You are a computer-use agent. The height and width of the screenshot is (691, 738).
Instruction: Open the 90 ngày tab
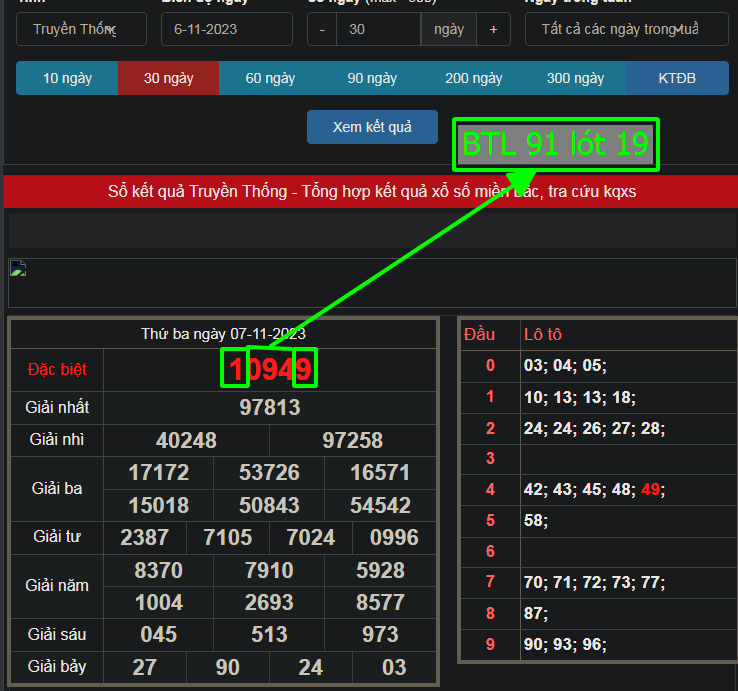click(x=372, y=78)
